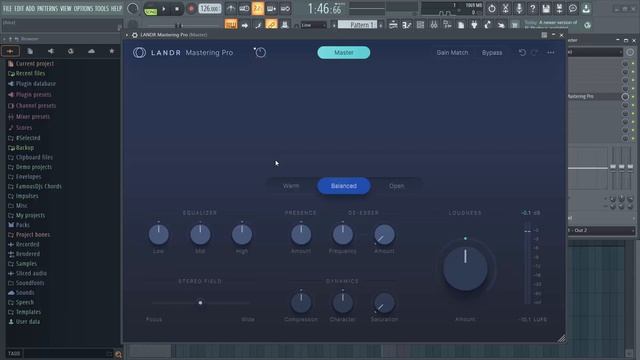
Task: Stop playback with the stop button
Action: tap(177, 9)
